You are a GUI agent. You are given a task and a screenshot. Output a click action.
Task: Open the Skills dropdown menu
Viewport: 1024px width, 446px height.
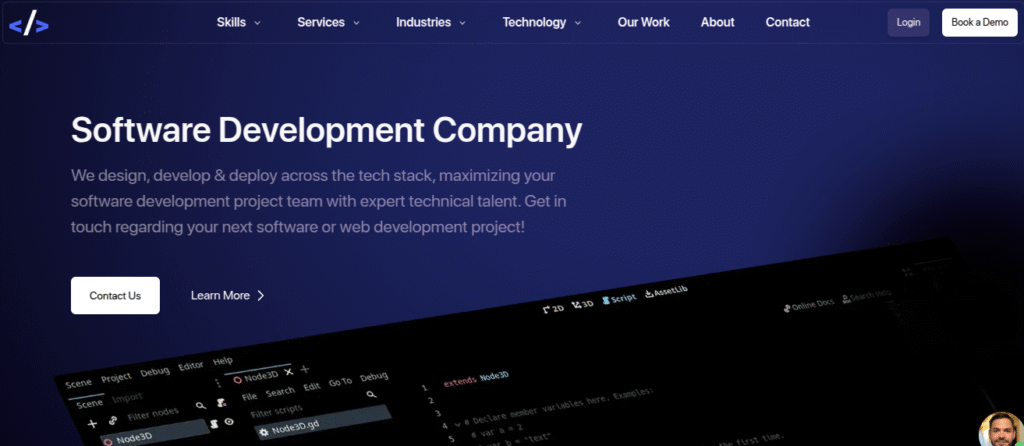point(238,22)
